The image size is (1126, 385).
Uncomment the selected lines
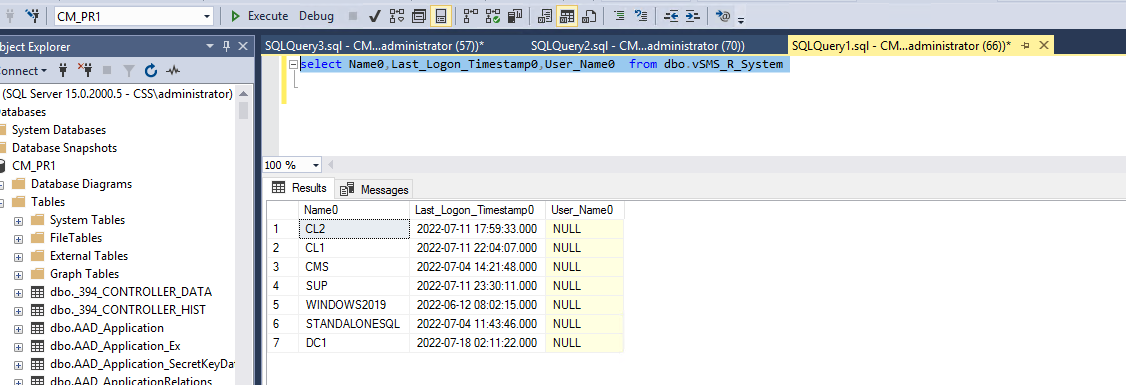coord(641,16)
